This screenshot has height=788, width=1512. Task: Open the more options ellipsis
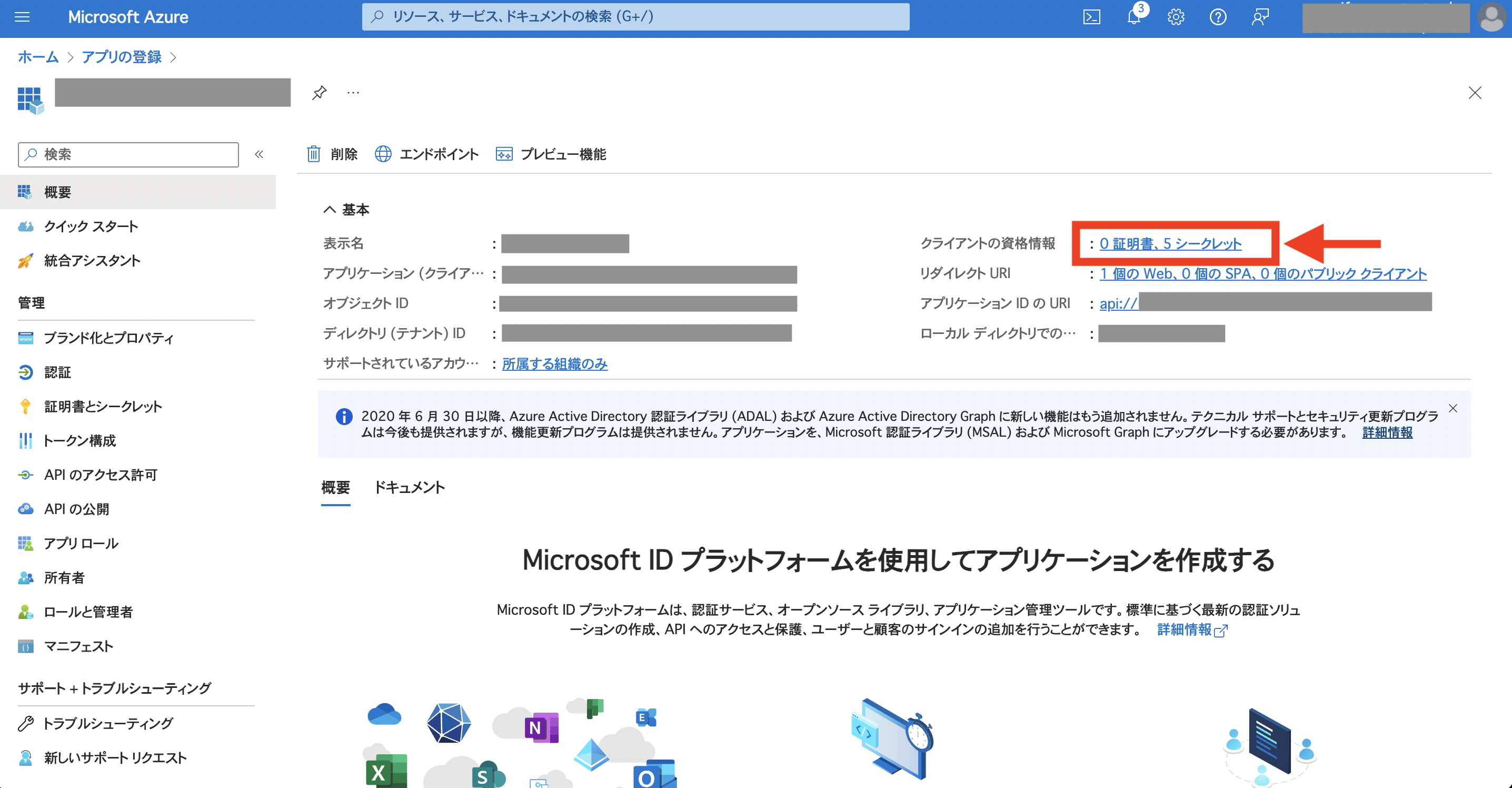[353, 93]
